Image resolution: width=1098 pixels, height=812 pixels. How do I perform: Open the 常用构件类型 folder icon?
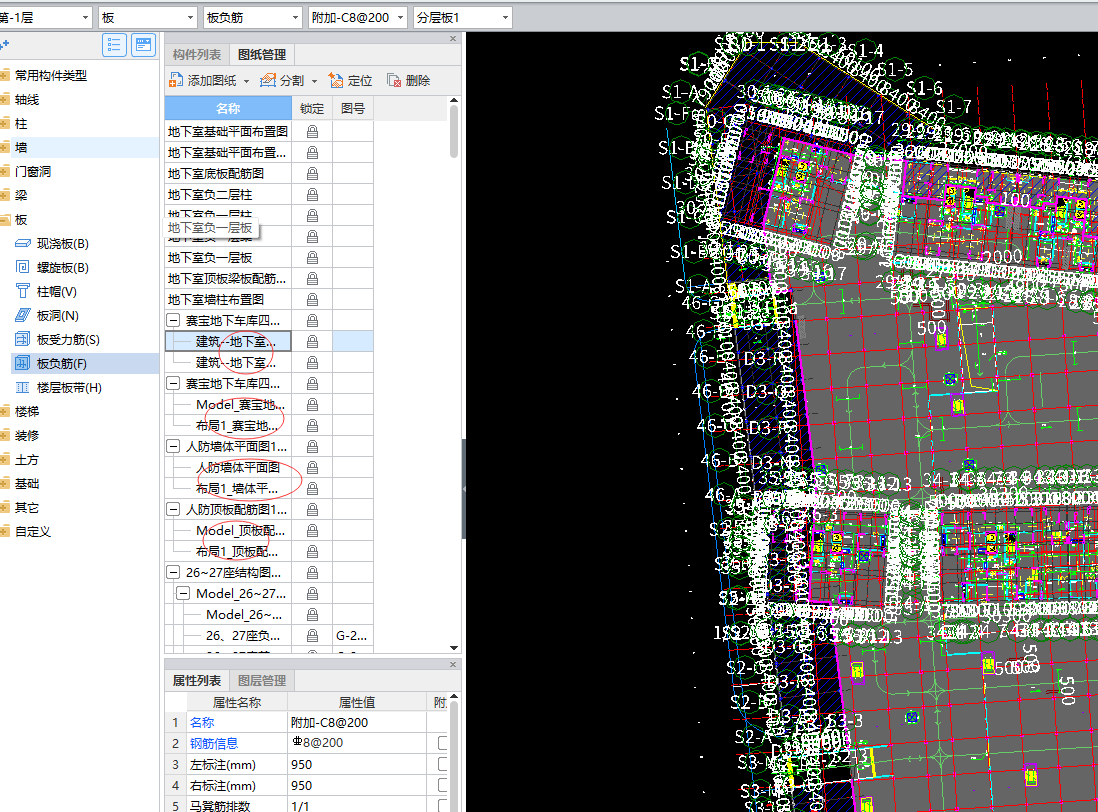[5, 75]
